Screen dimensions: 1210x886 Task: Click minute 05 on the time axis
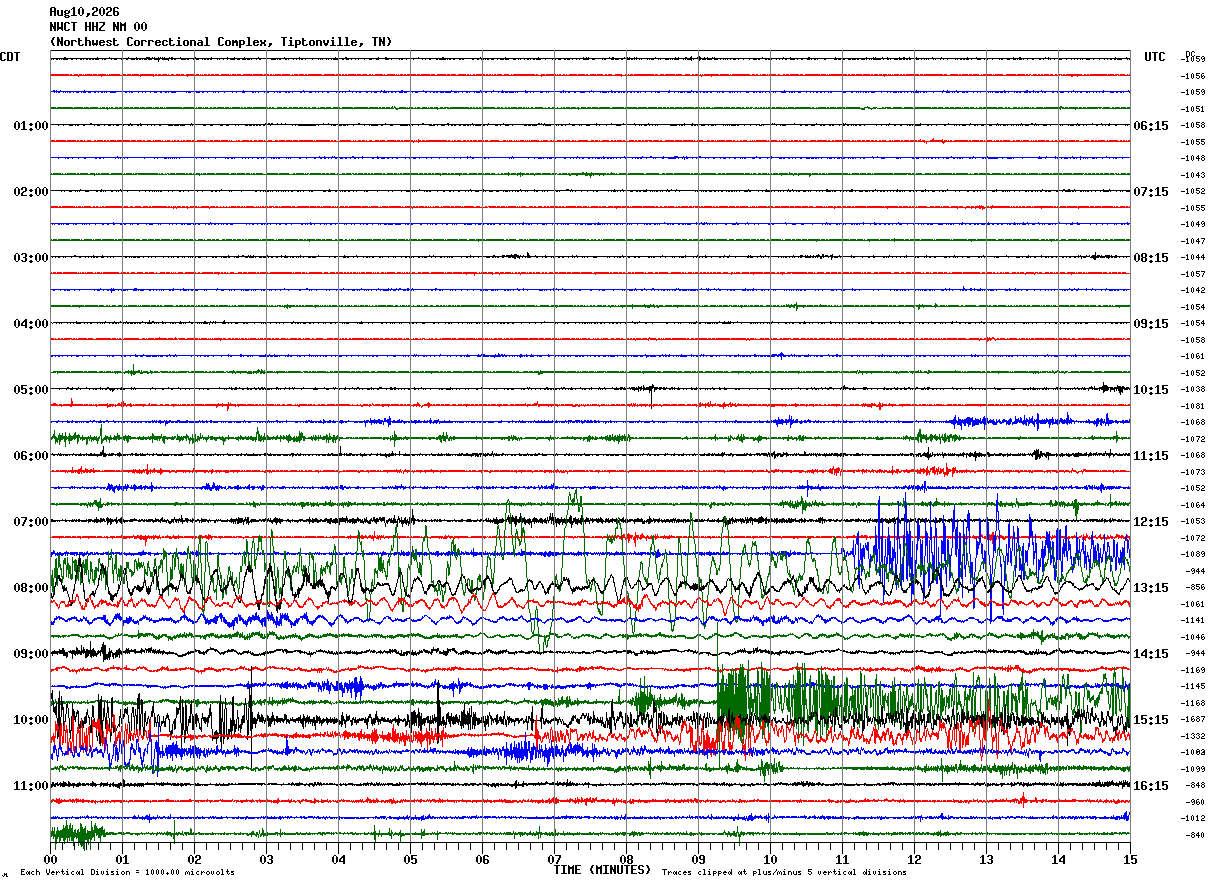410,859
